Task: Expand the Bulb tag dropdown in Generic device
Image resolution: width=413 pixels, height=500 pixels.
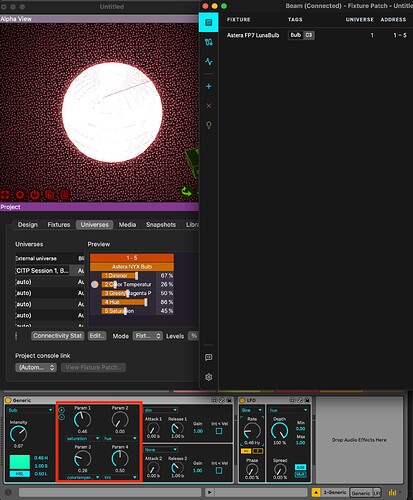Action: coord(30,410)
